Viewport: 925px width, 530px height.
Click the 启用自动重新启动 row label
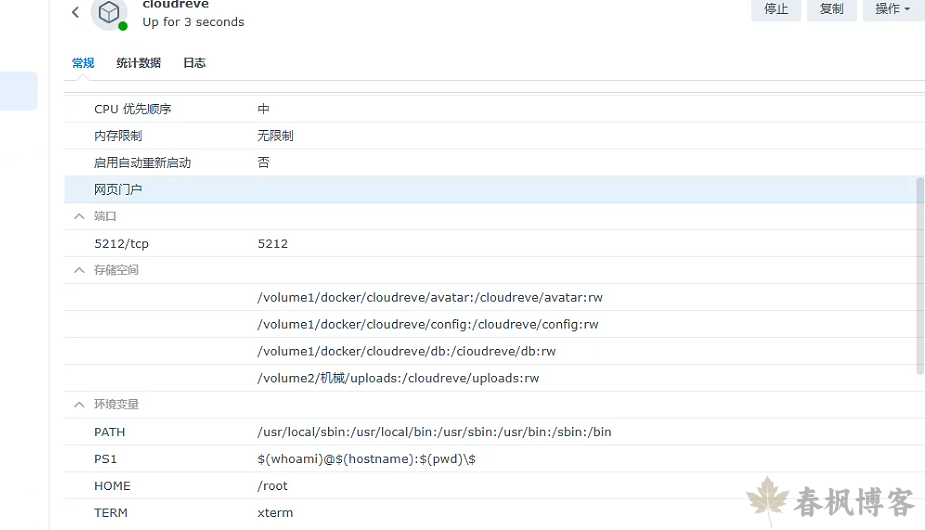(142, 163)
